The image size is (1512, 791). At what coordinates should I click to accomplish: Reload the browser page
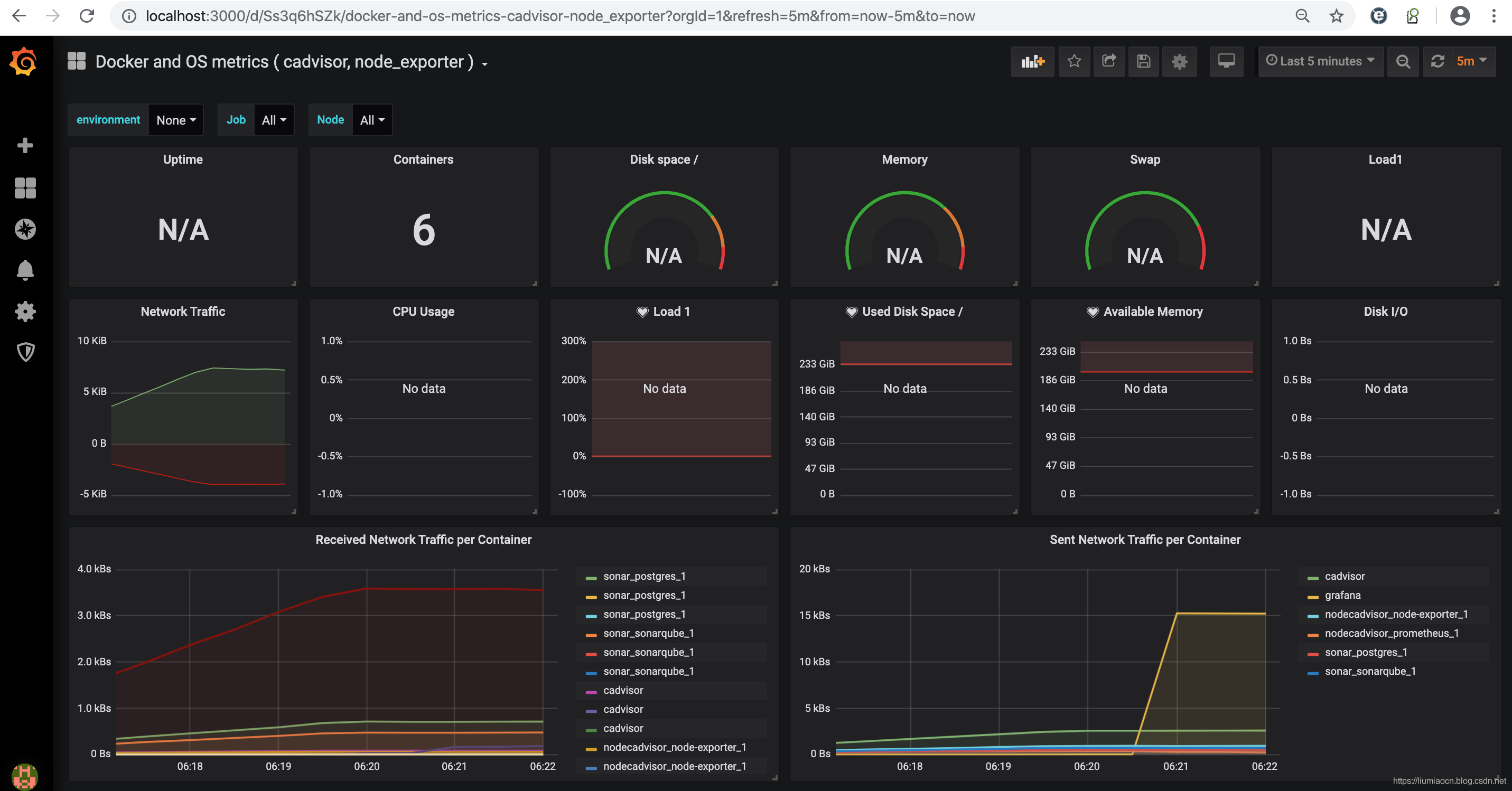(87, 16)
